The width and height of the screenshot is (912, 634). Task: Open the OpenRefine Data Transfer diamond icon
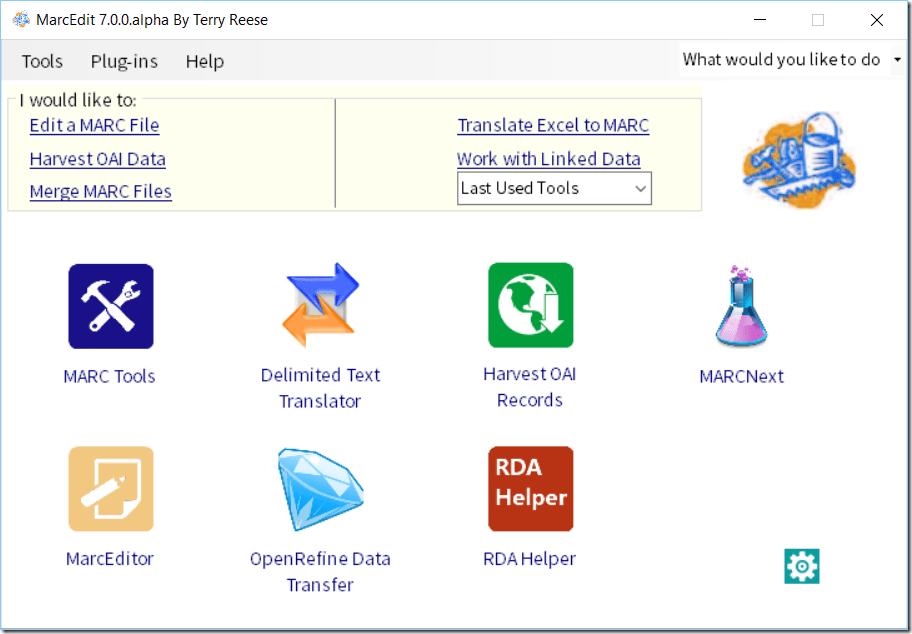point(320,489)
